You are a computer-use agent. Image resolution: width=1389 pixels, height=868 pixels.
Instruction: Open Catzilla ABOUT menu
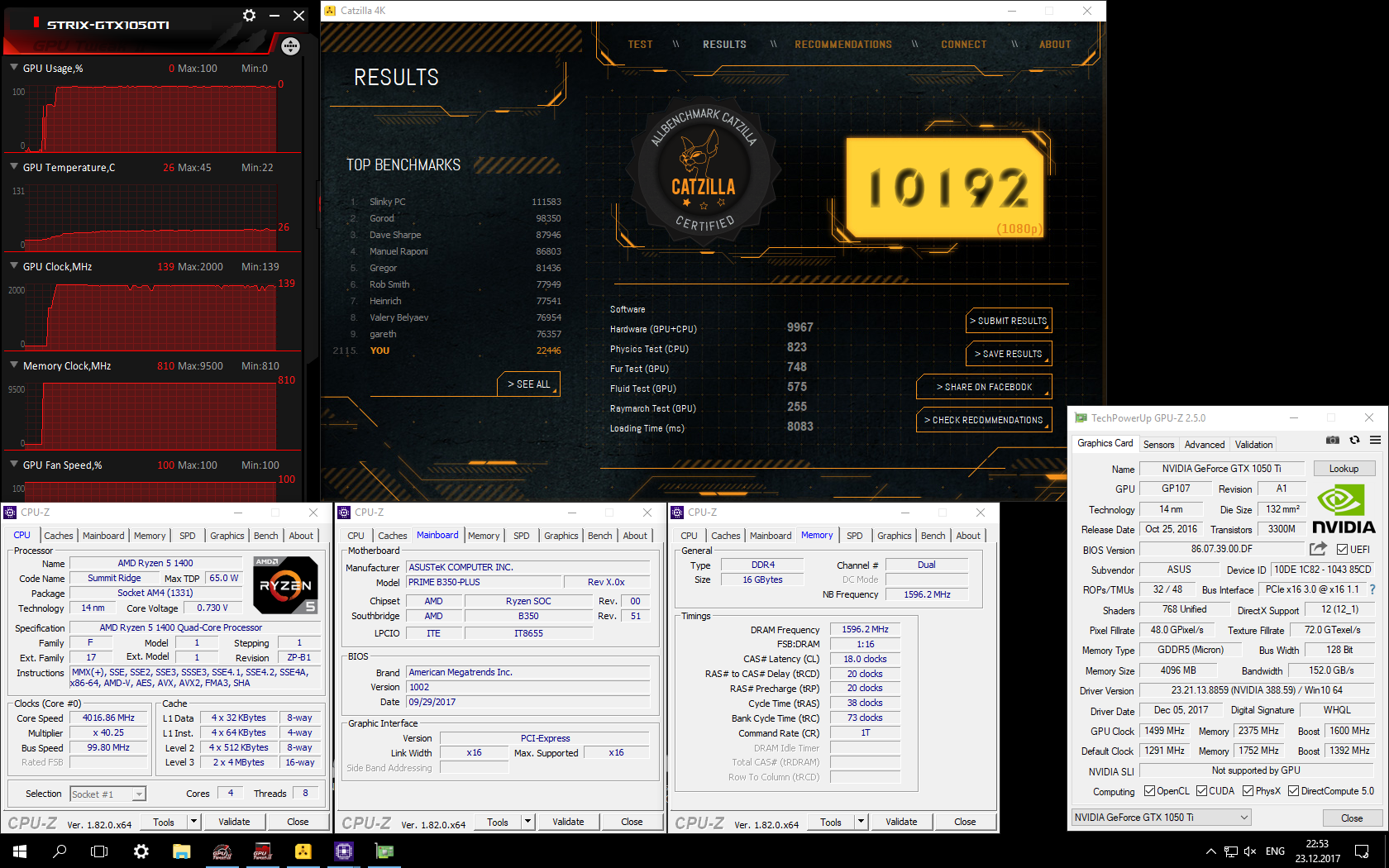point(1055,45)
